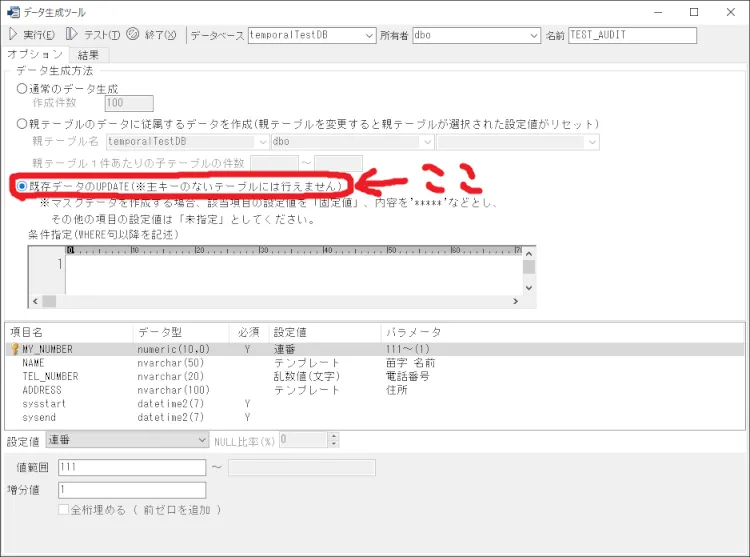The width and height of the screenshot is (750, 557).
Task: Switch to the オプション tab
Action: [35, 54]
